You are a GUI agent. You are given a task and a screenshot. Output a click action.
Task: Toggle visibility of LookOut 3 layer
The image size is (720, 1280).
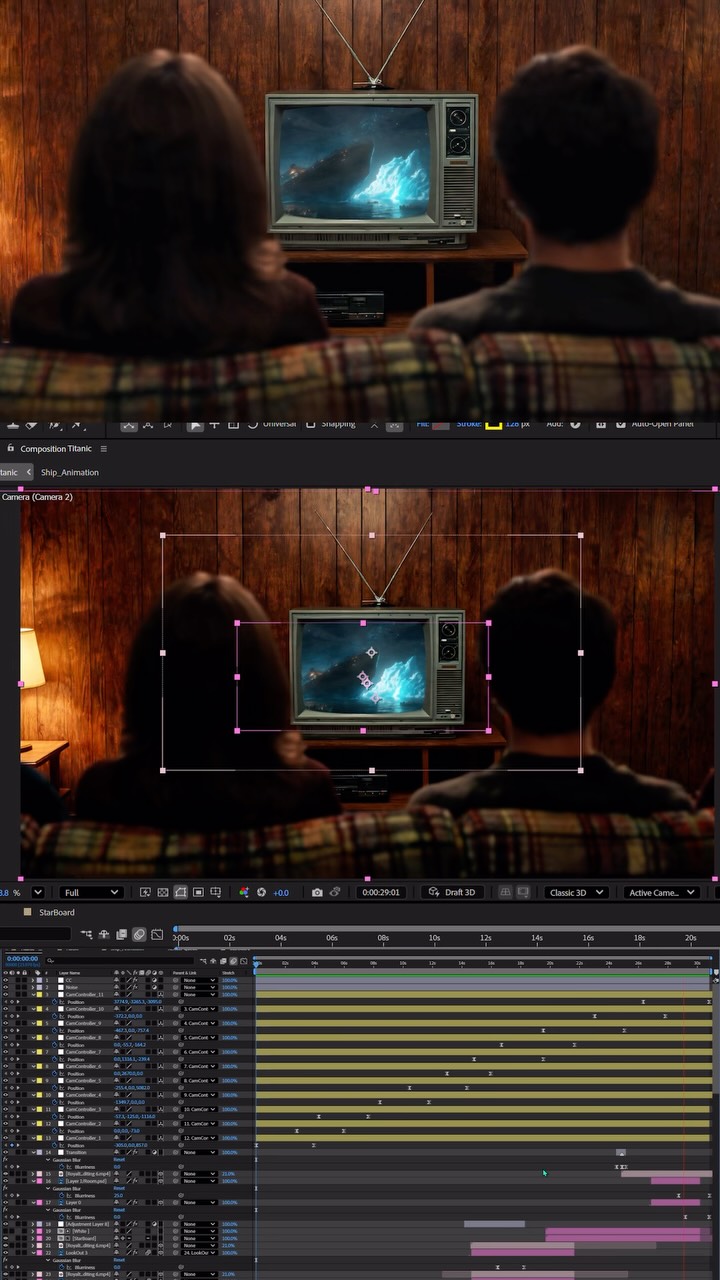click(5, 1252)
